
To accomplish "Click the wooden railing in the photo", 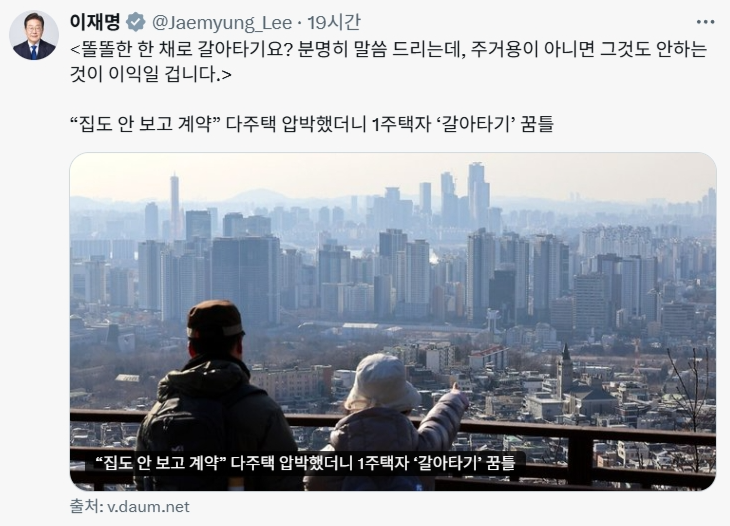I will click(x=393, y=449).
